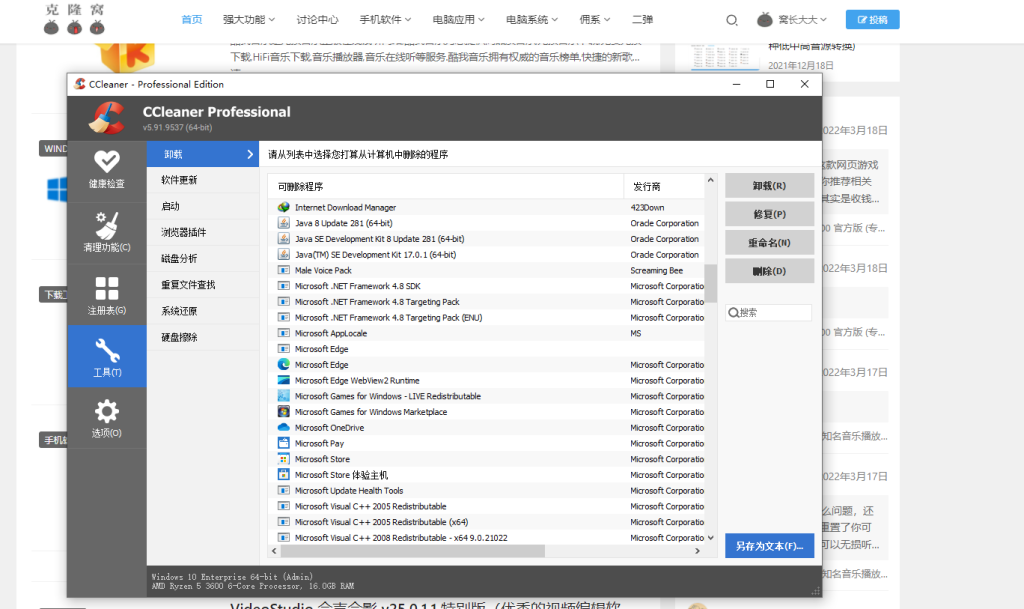Click the CCleaner logo in header

pos(107,118)
